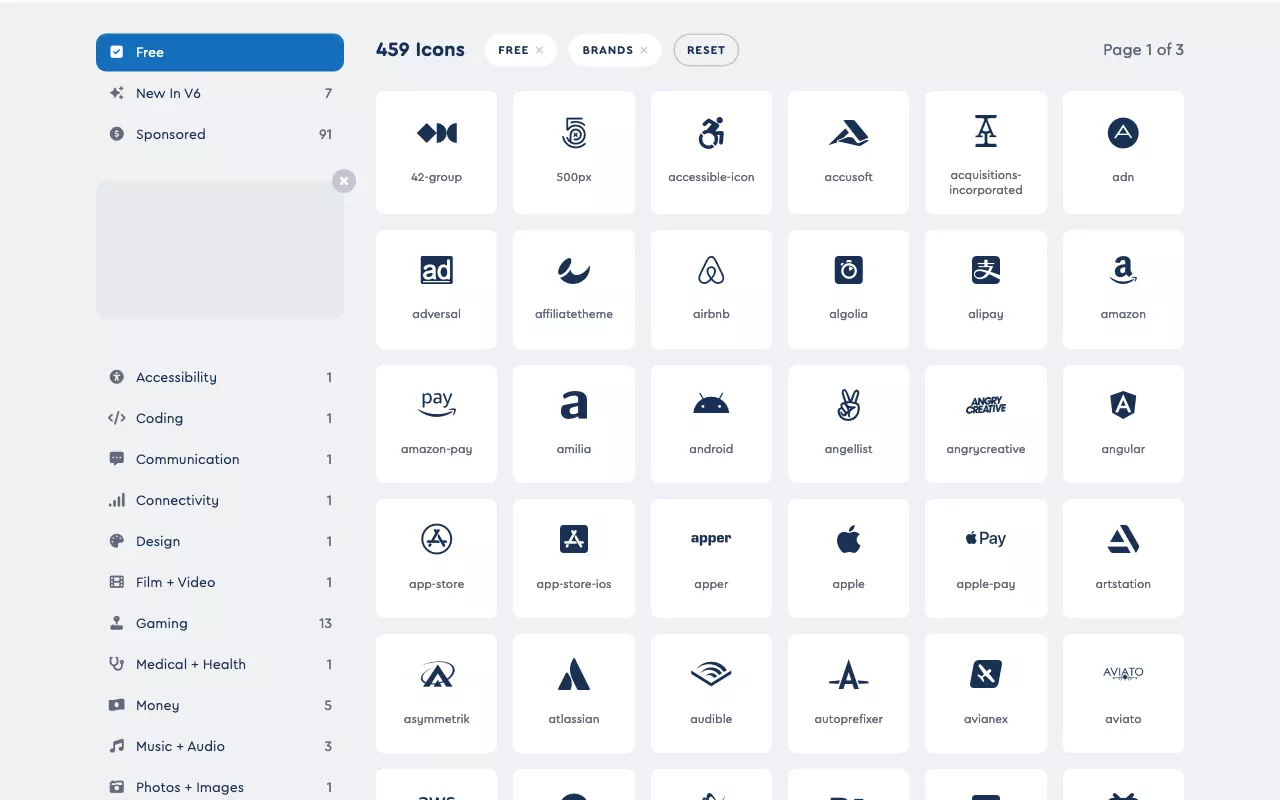Filter by New In V6
This screenshot has height=800, width=1280.
220,93
